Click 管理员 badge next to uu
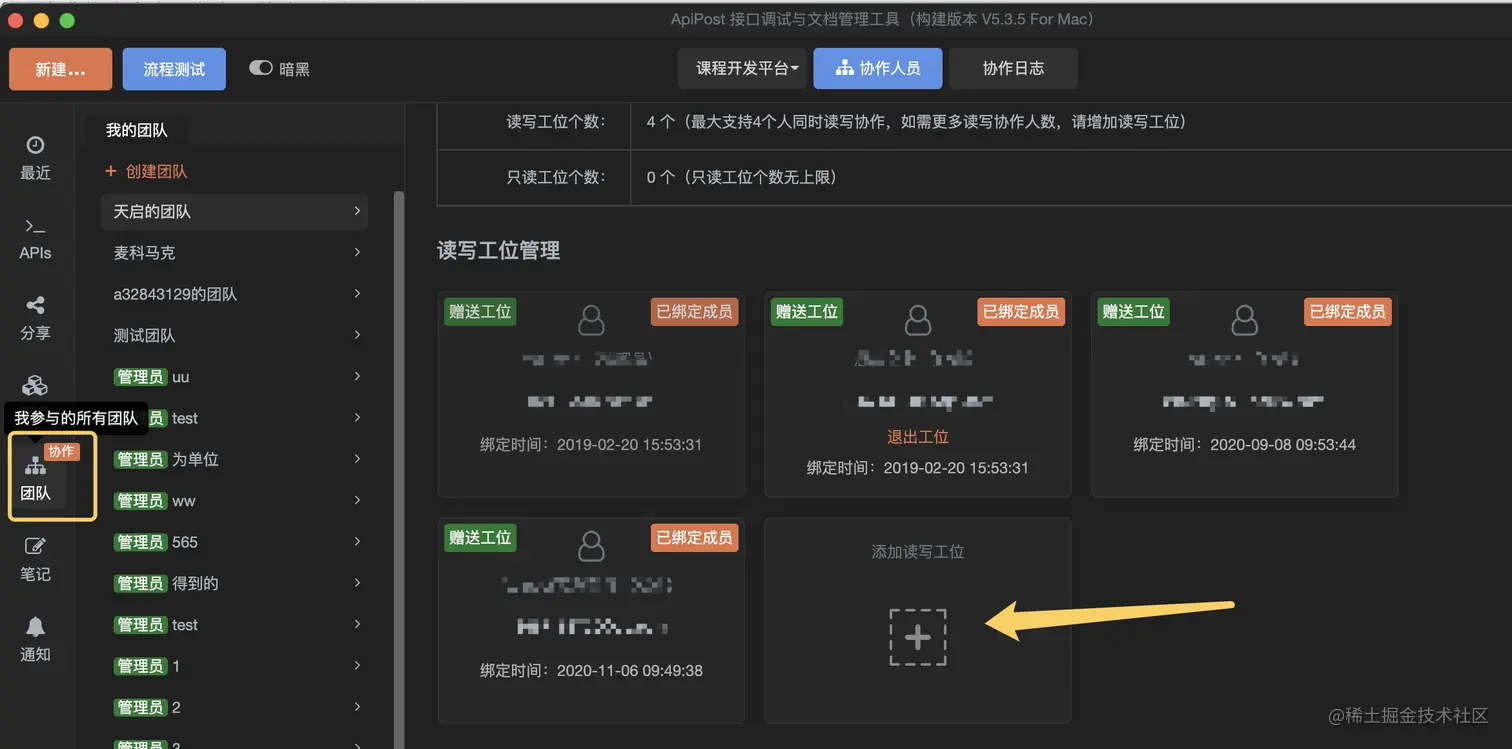 coord(140,377)
